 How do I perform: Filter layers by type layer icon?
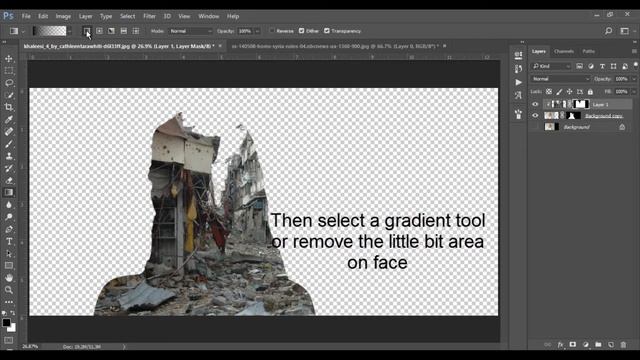602,66
